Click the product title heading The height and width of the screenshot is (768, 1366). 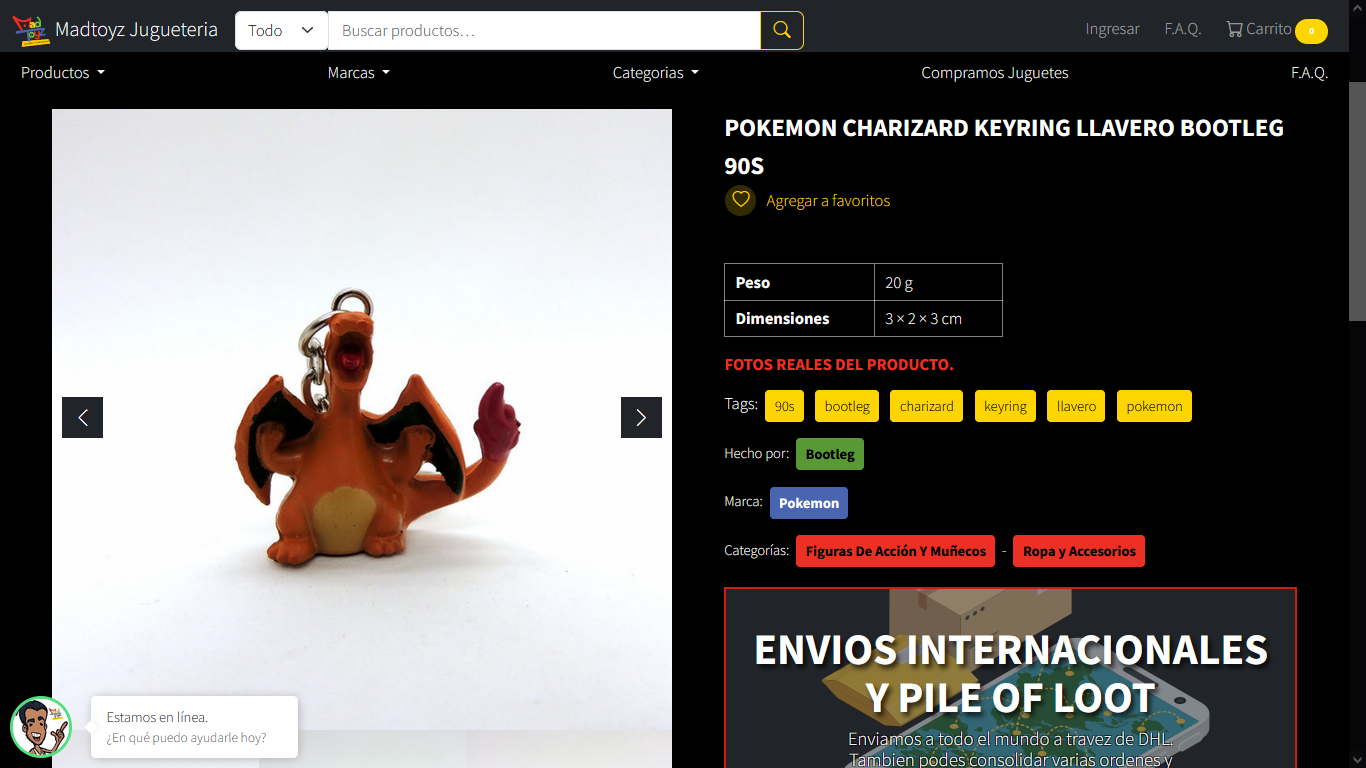[1004, 146]
